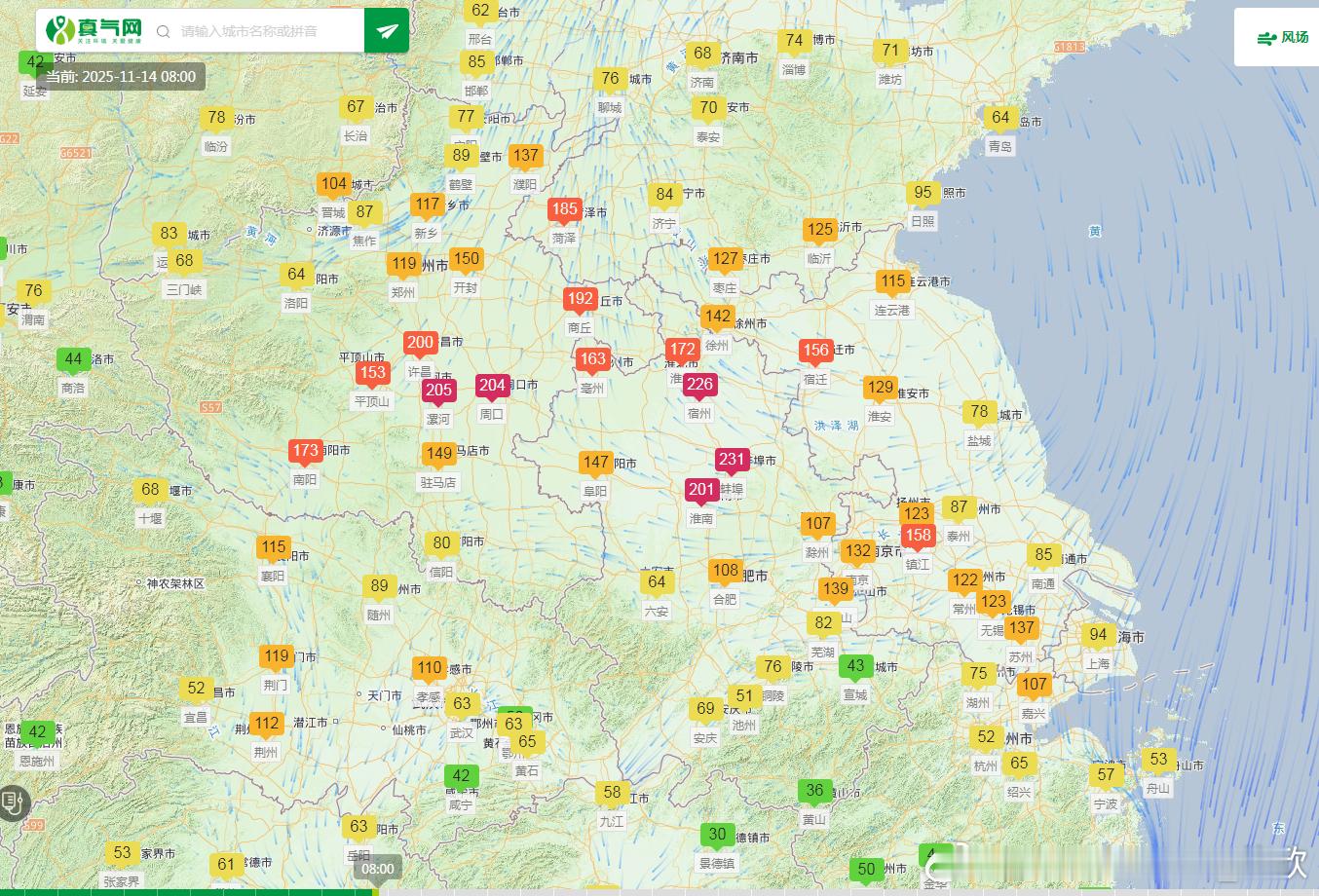This screenshot has width=1319, height=896.
Task: Open the 204 AQI marker for 周口
Action: pyautogui.click(x=492, y=386)
